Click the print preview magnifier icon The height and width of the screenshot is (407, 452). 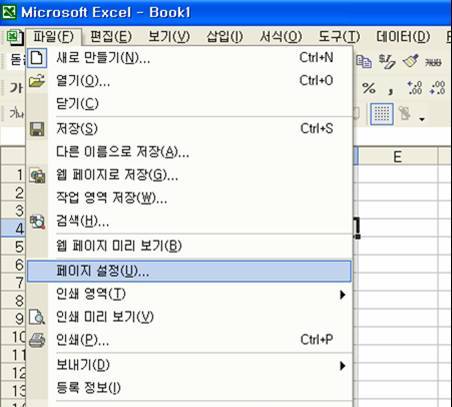[37, 317]
